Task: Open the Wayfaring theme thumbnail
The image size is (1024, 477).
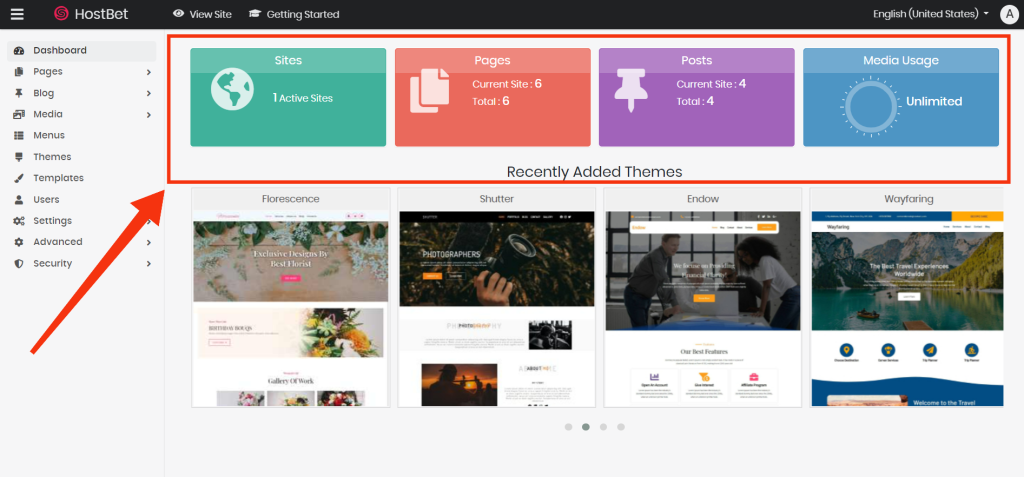Action: [908, 308]
